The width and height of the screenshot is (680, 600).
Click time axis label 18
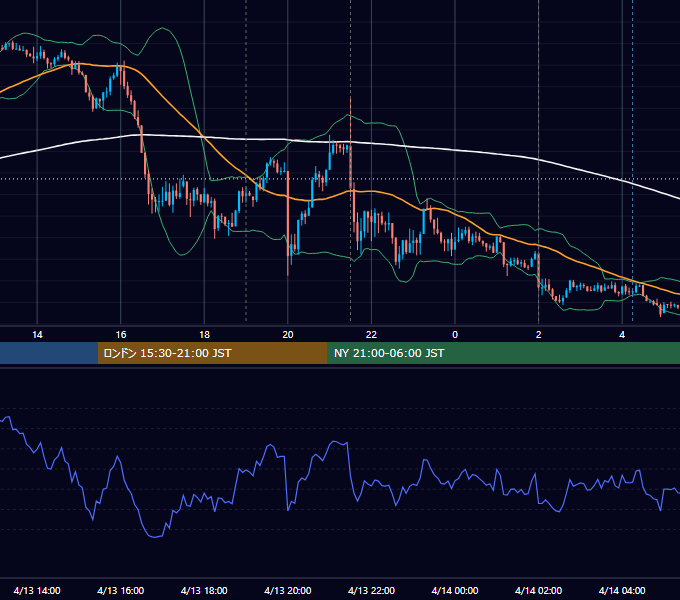tap(204, 335)
